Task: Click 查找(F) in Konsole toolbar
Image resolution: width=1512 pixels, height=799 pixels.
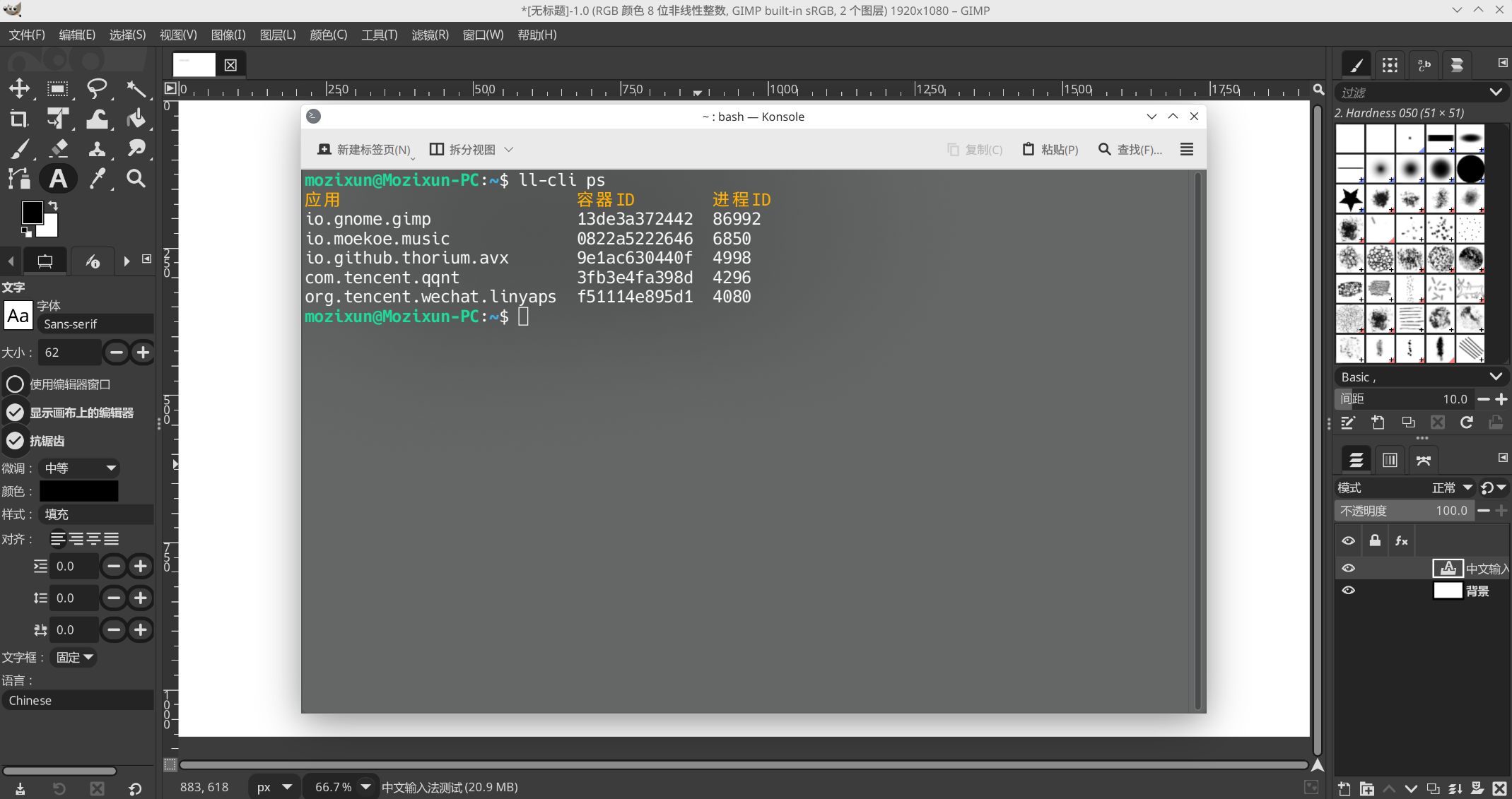Action: pyautogui.click(x=1130, y=149)
